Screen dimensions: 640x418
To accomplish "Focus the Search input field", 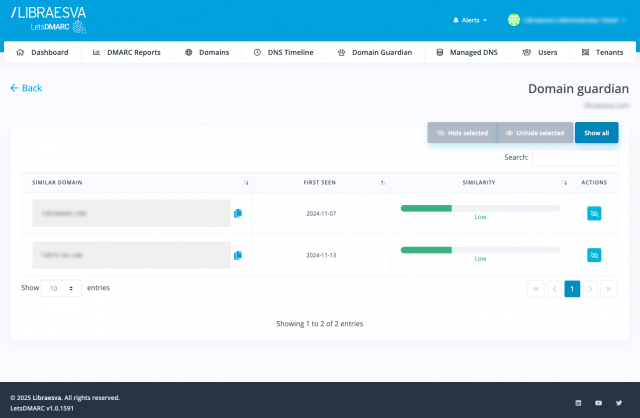I will 575,157.
